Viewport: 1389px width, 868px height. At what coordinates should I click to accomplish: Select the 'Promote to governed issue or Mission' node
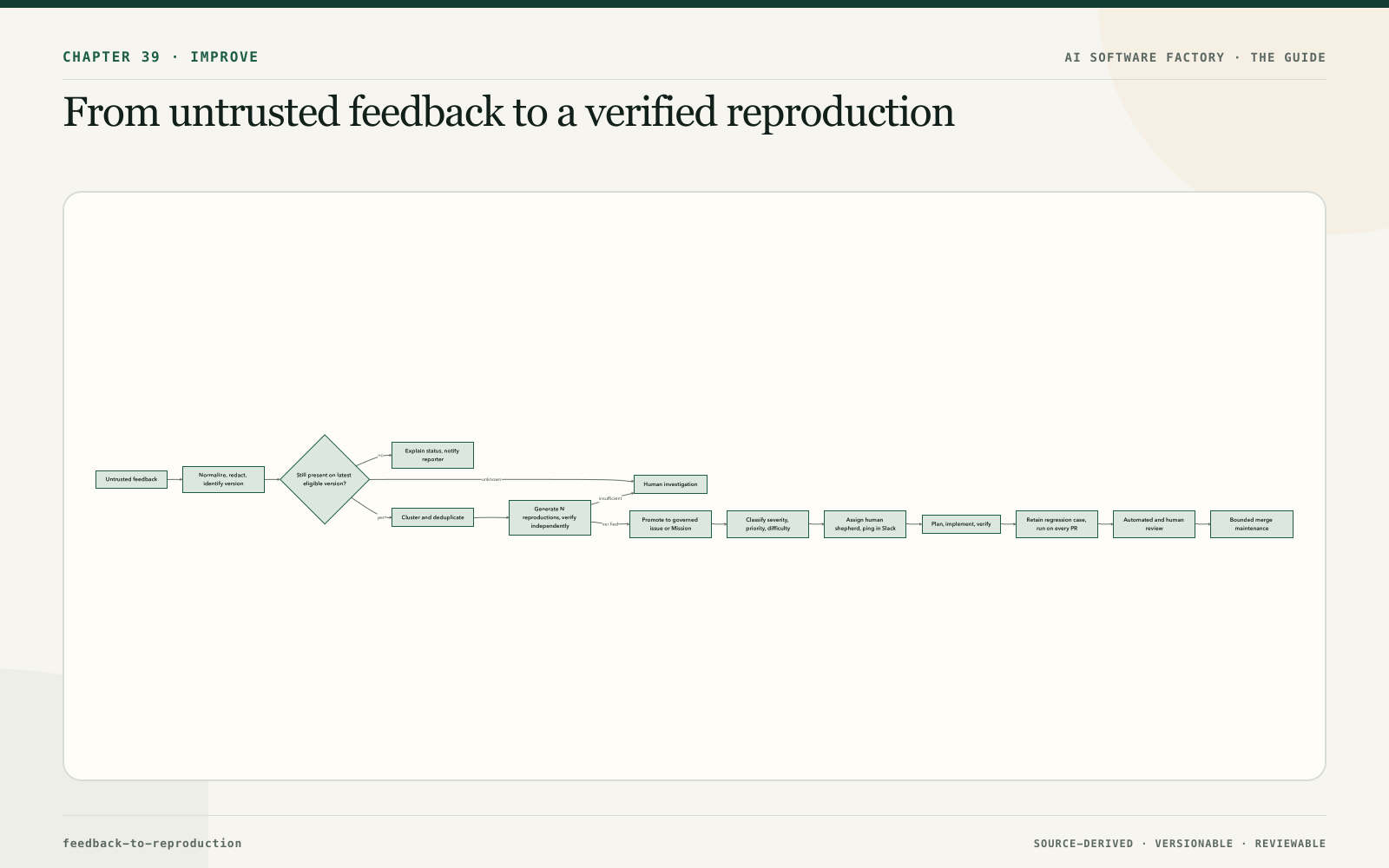click(x=670, y=524)
